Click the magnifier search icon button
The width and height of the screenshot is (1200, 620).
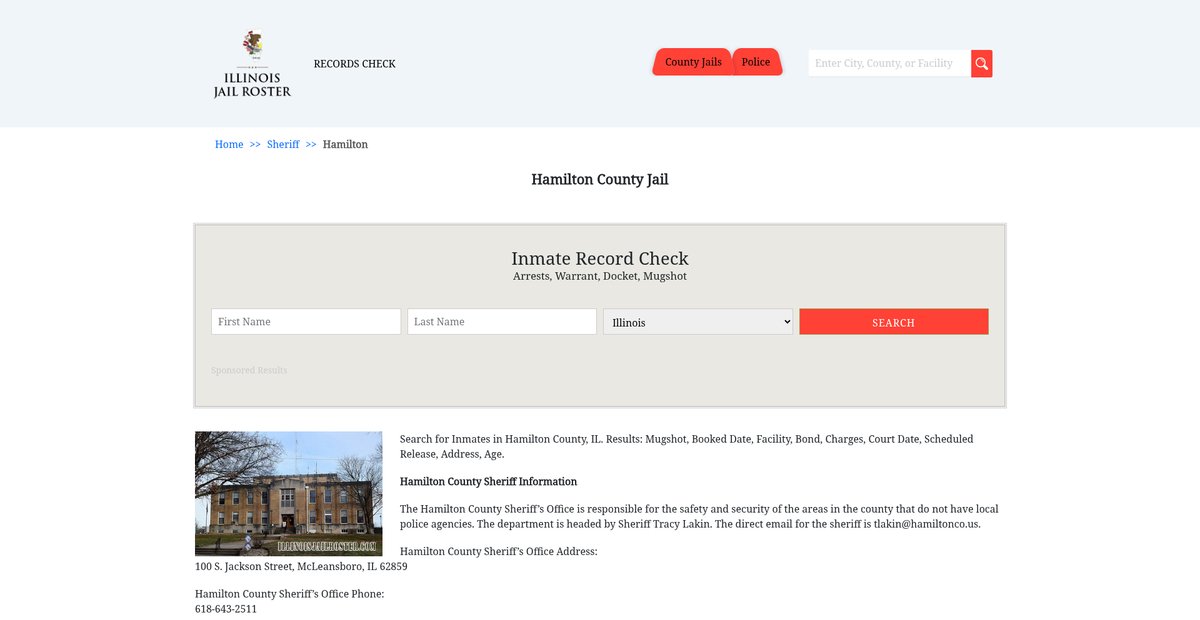click(x=982, y=63)
